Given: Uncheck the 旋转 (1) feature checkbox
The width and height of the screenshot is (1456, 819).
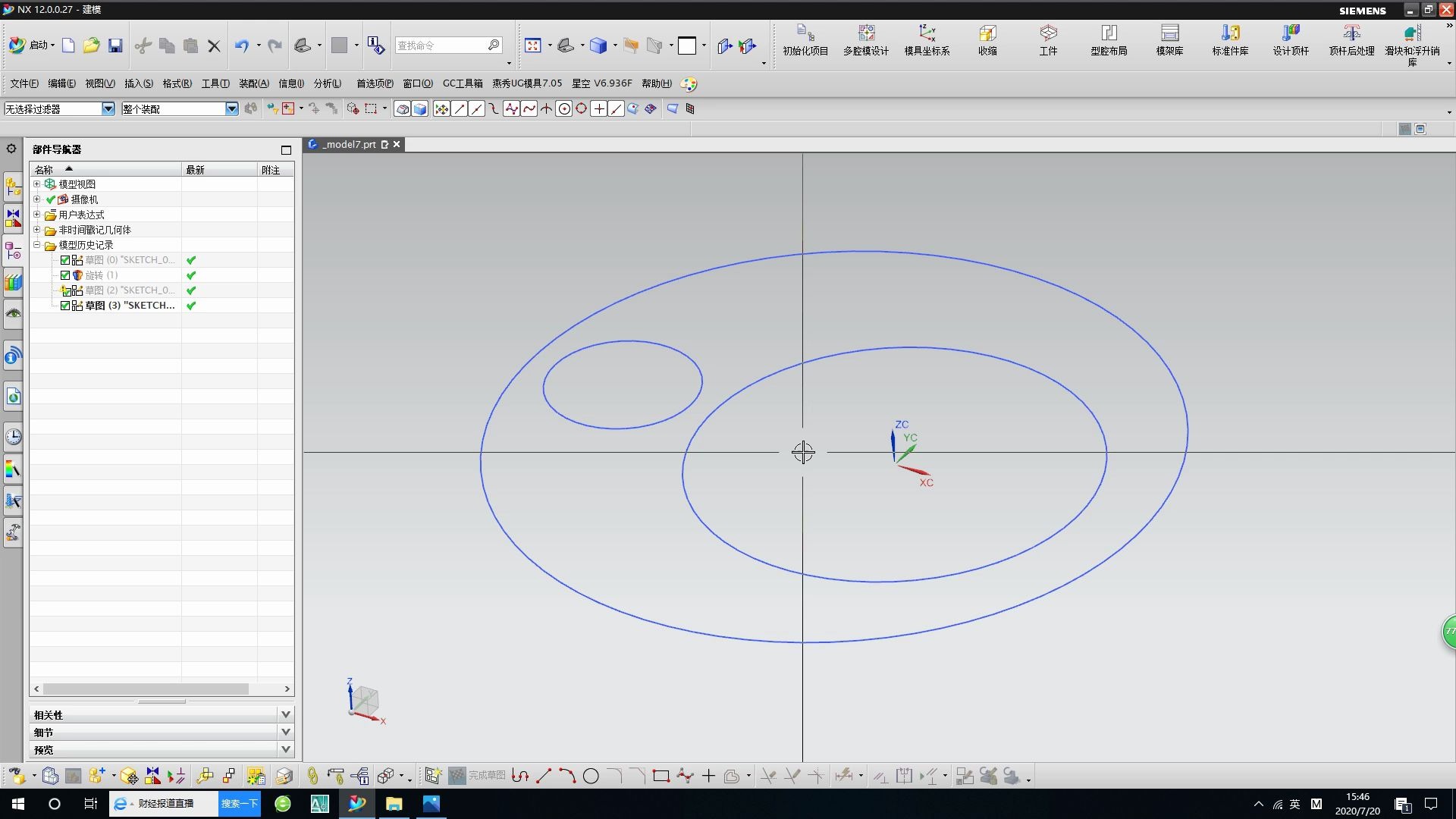Looking at the screenshot, I should tap(65, 275).
